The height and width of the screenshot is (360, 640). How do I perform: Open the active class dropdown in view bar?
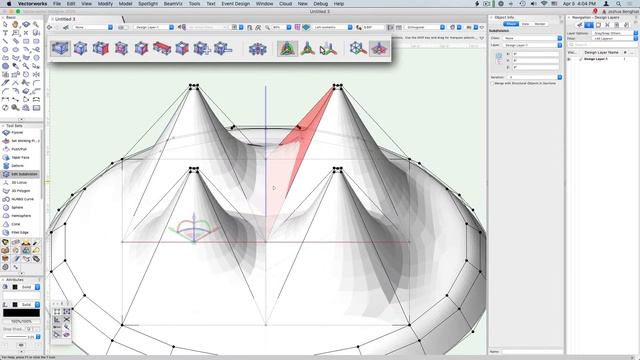tap(93, 27)
